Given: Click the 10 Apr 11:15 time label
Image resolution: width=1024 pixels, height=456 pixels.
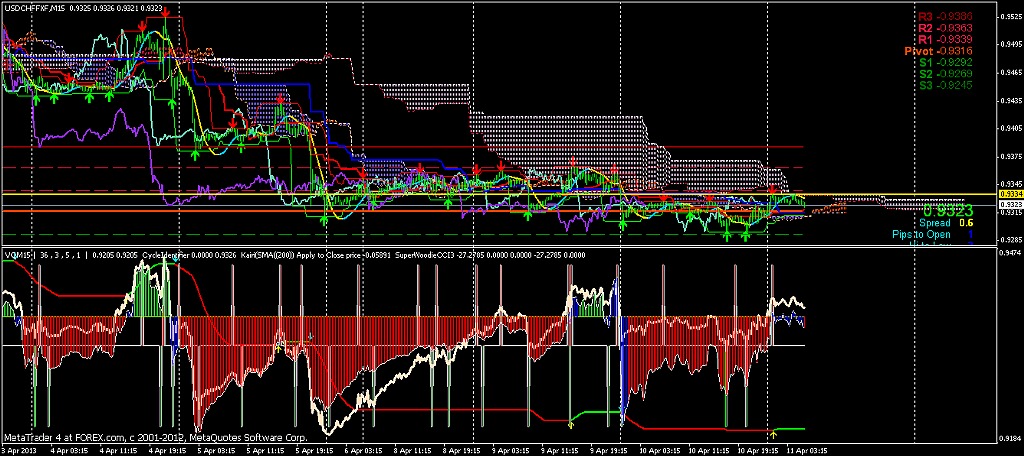Looking at the screenshot, I should pos(709,450).
